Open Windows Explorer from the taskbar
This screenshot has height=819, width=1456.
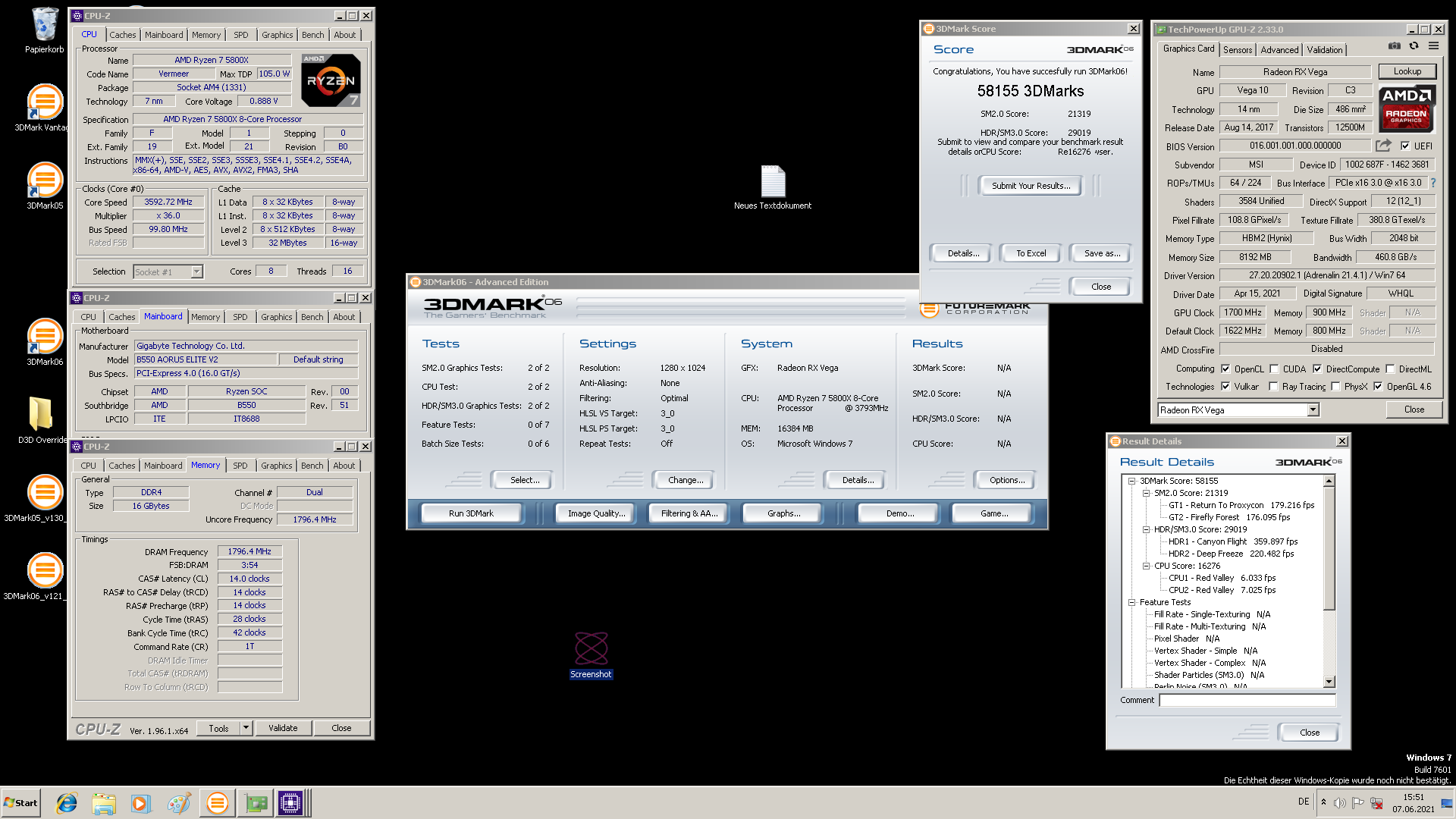[x=104, y=803]
